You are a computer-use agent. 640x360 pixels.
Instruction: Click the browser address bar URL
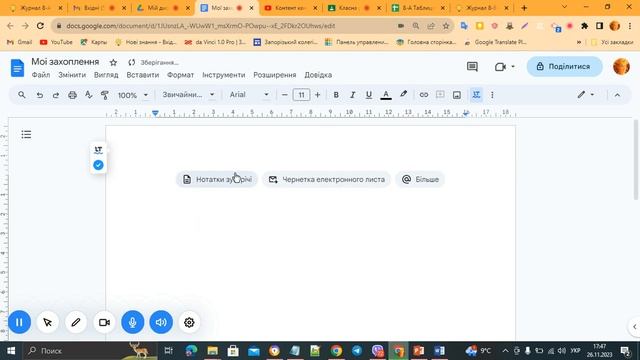201,26
